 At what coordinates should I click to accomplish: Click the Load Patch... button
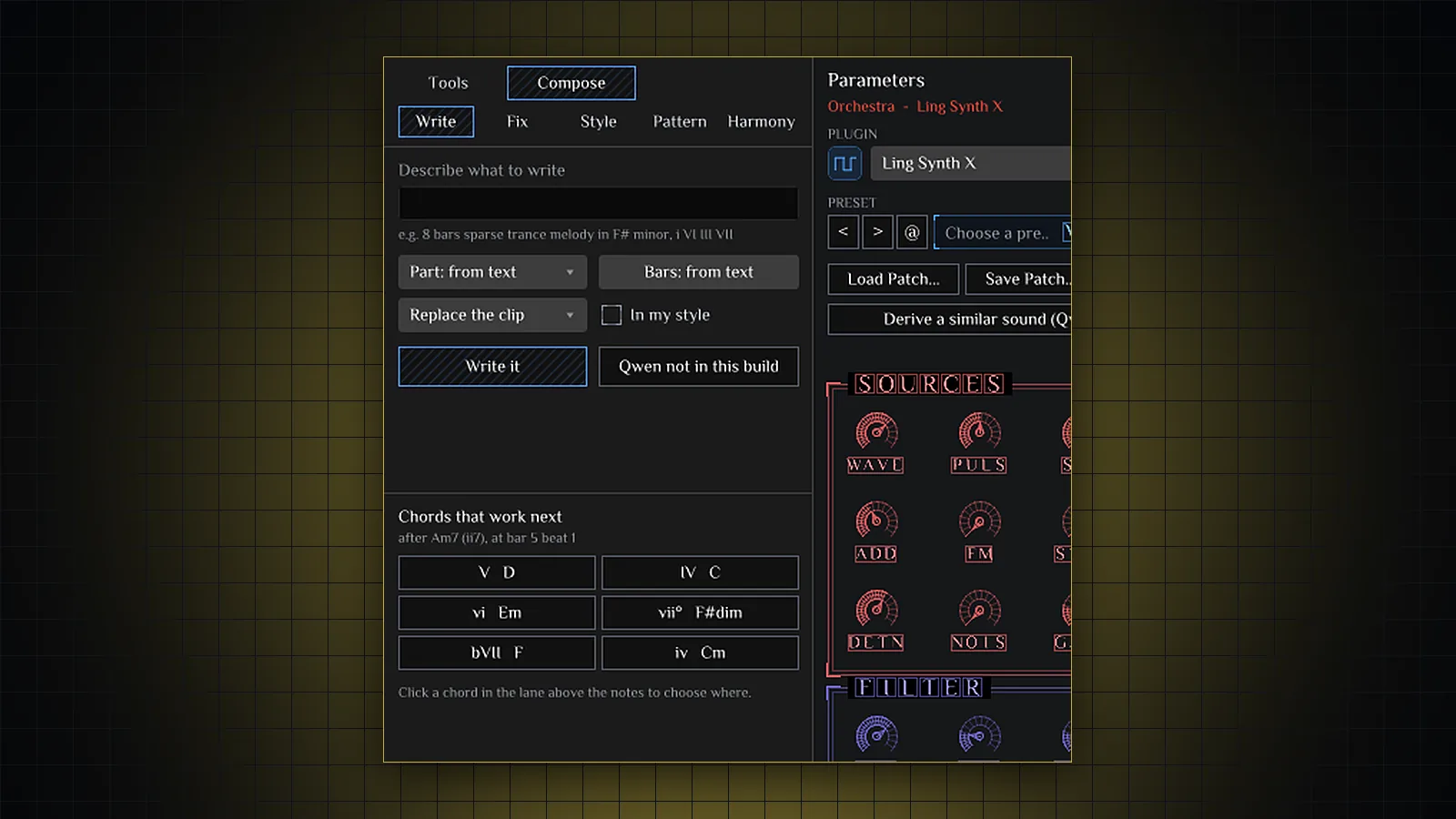pos(894,279)
